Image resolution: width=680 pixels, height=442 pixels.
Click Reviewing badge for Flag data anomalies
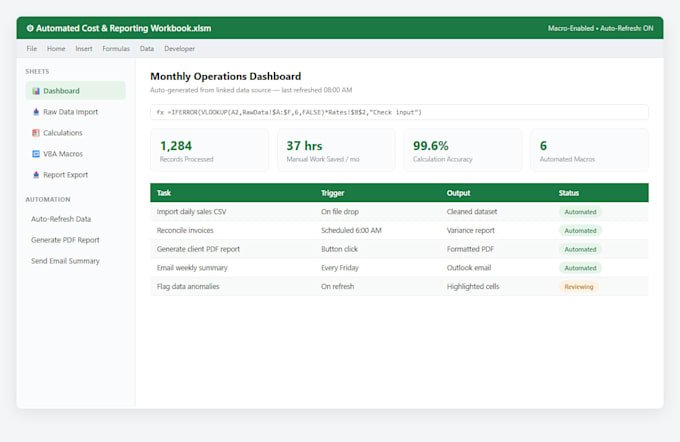[579, 286]
